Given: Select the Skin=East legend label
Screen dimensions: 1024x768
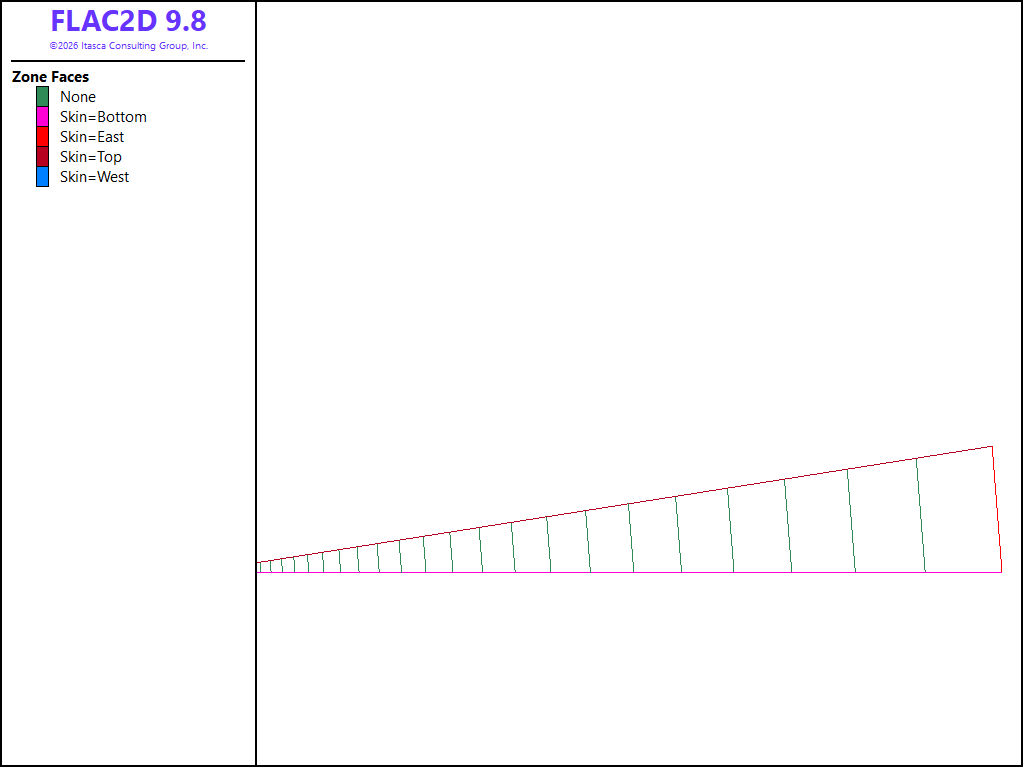Looking at the screenshot, I should pyautogui.click(x=92, y=136).
